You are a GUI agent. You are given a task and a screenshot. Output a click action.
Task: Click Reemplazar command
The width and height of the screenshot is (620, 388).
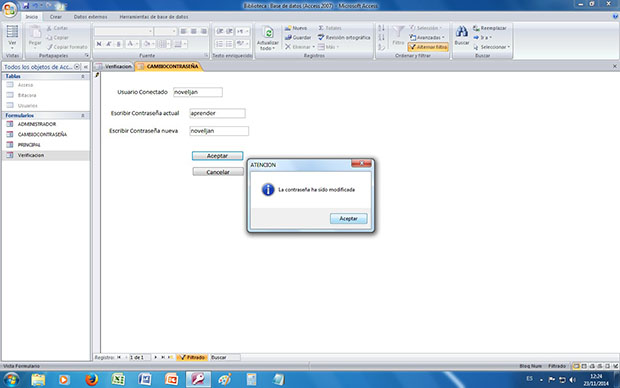pyautogui.click(x=490, y=28)
